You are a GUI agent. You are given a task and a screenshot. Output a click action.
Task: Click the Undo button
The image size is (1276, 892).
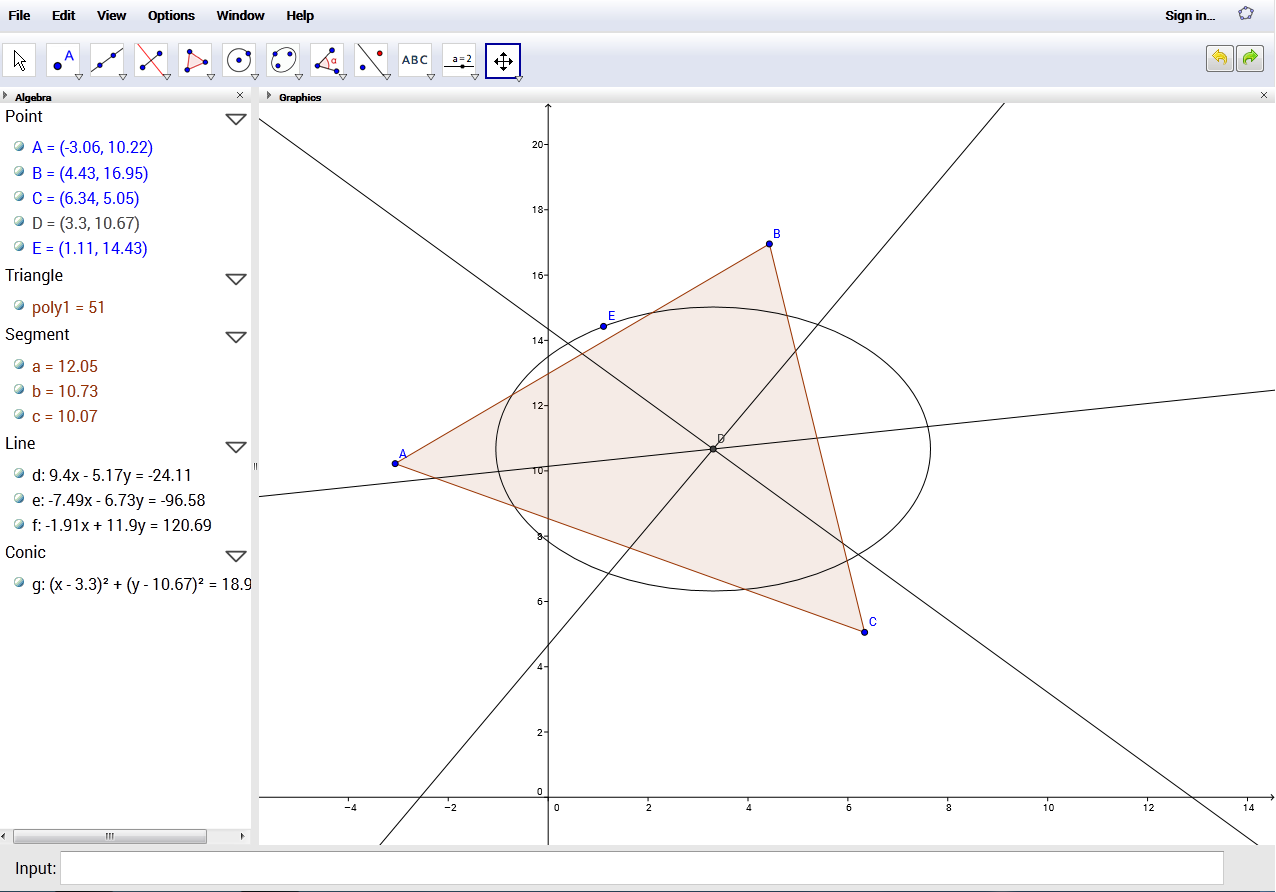[x=1219, y=58]
